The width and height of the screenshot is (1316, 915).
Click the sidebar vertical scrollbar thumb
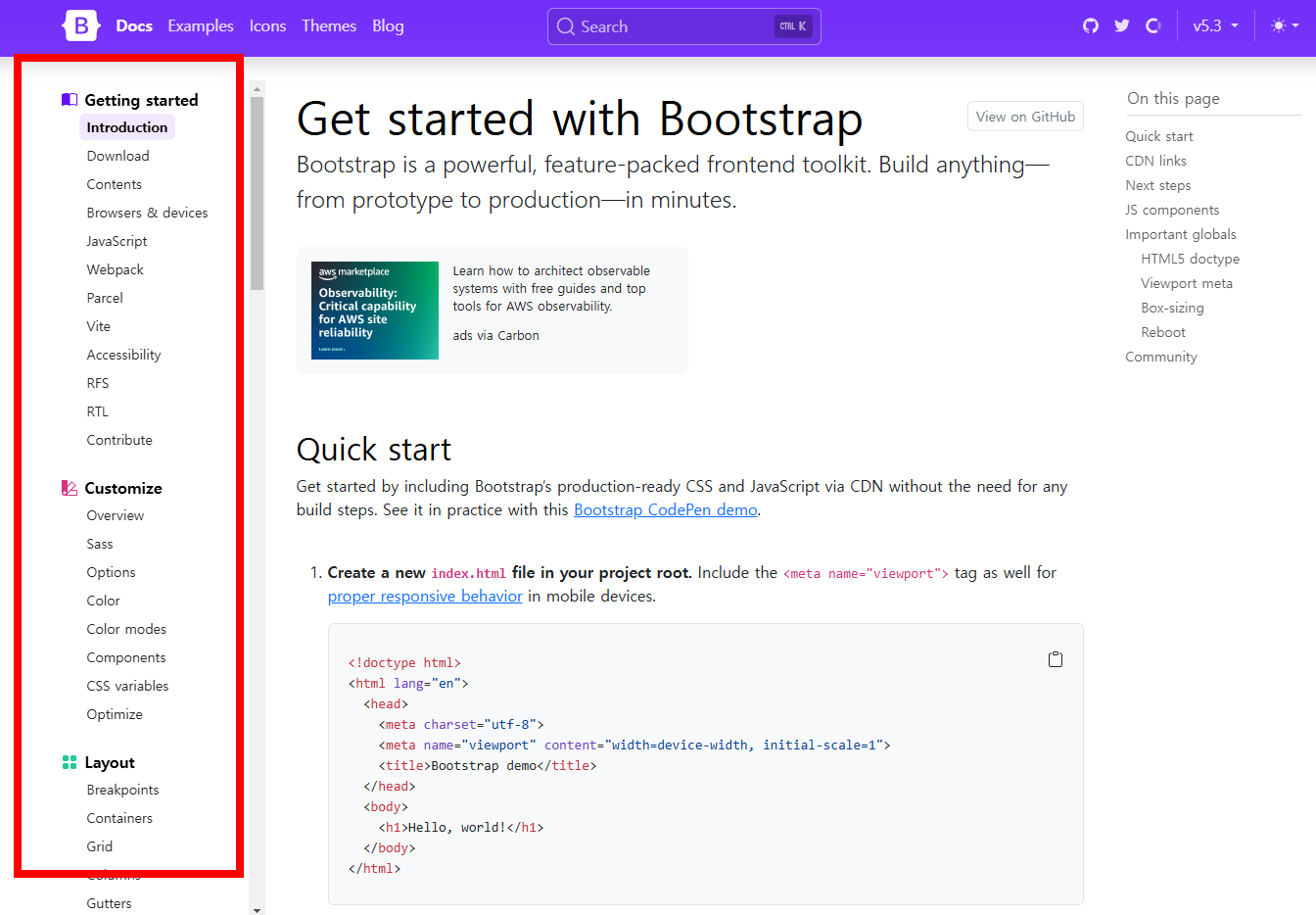point(258,193)
